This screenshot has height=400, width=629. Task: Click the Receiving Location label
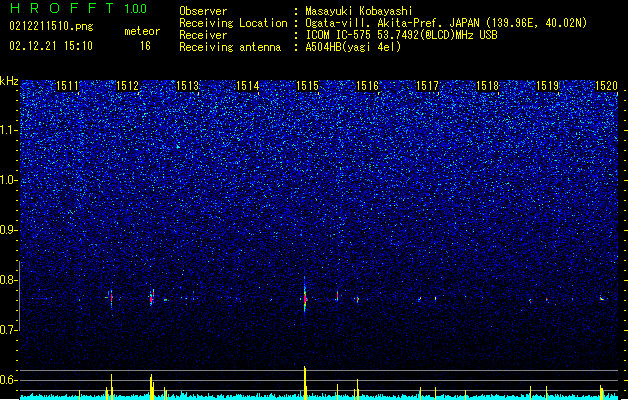pyautogui.click(x=233, y=23)
